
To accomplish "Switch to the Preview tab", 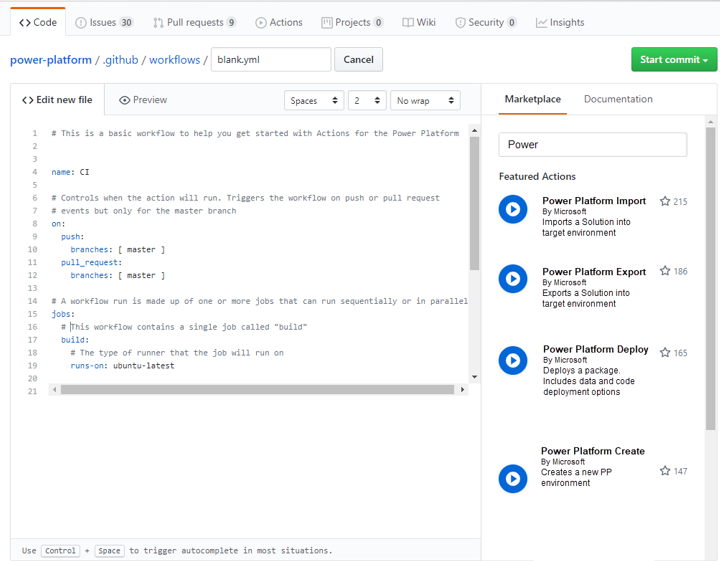I will click(x=143, y=100).
